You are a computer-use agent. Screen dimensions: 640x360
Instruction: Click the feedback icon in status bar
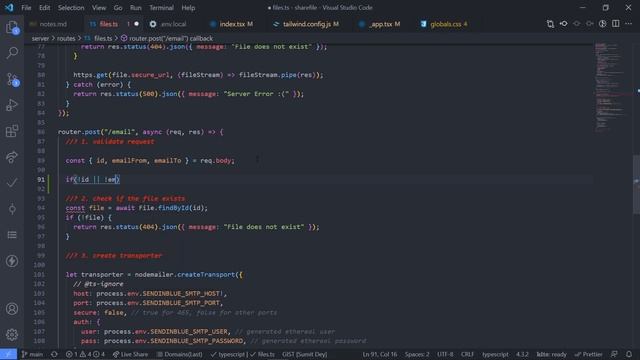(614, 354)
